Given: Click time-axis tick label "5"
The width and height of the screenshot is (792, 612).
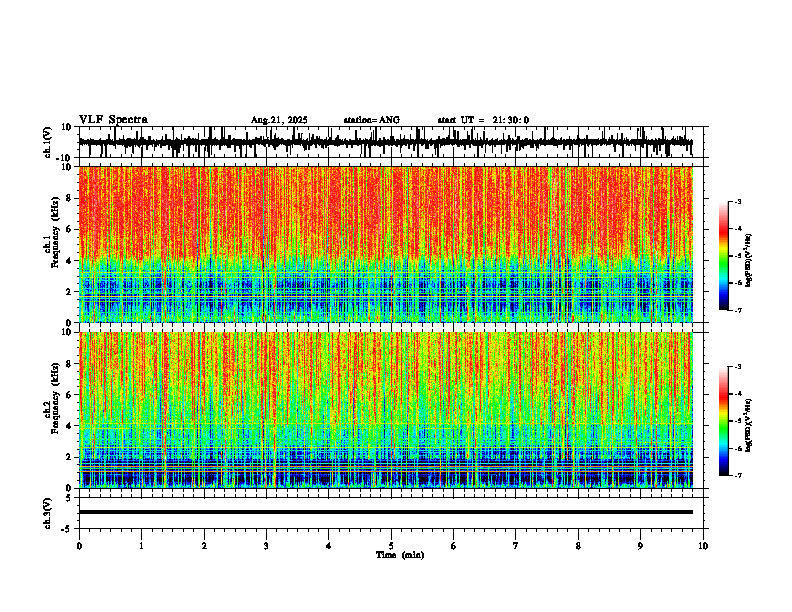Looking at the screenshot, I should [391, 546].
